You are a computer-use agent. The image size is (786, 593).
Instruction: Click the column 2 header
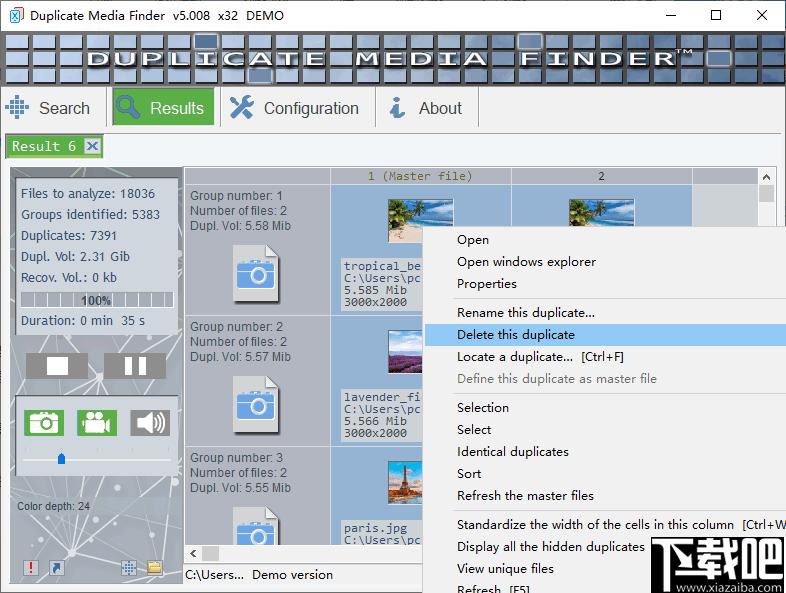point(601,176)
